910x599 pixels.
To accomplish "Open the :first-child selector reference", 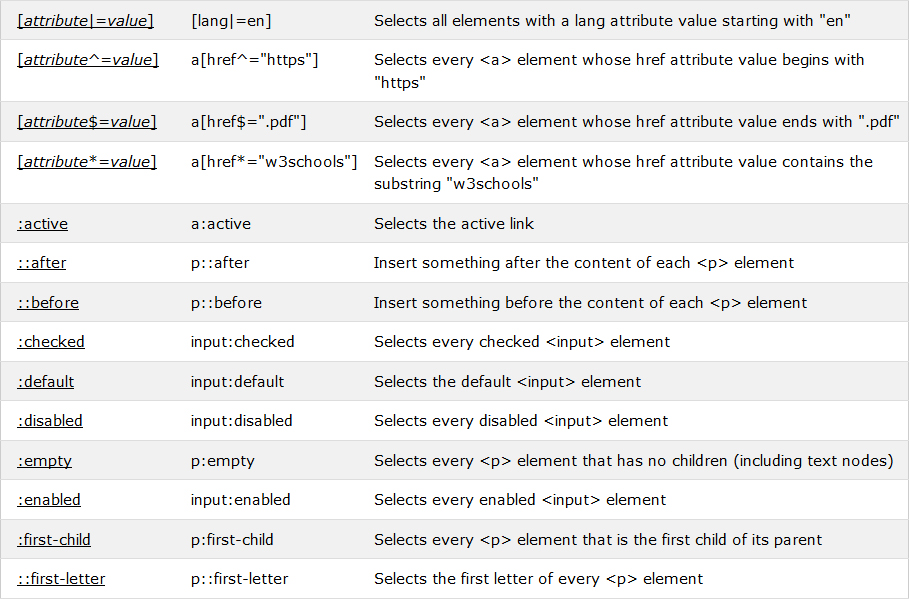I will (53, 540).
